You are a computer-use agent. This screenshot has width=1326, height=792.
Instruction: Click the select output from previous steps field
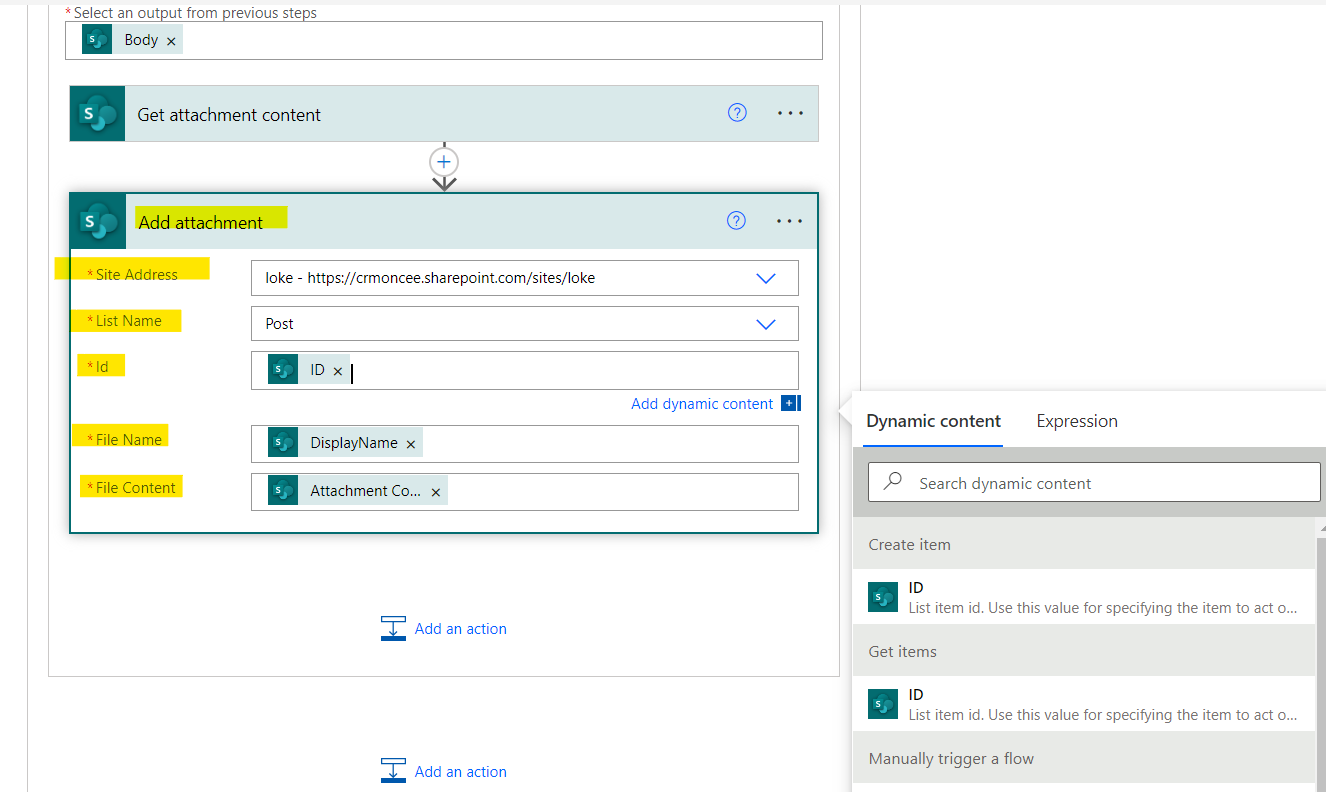click(x=444, y=40)
